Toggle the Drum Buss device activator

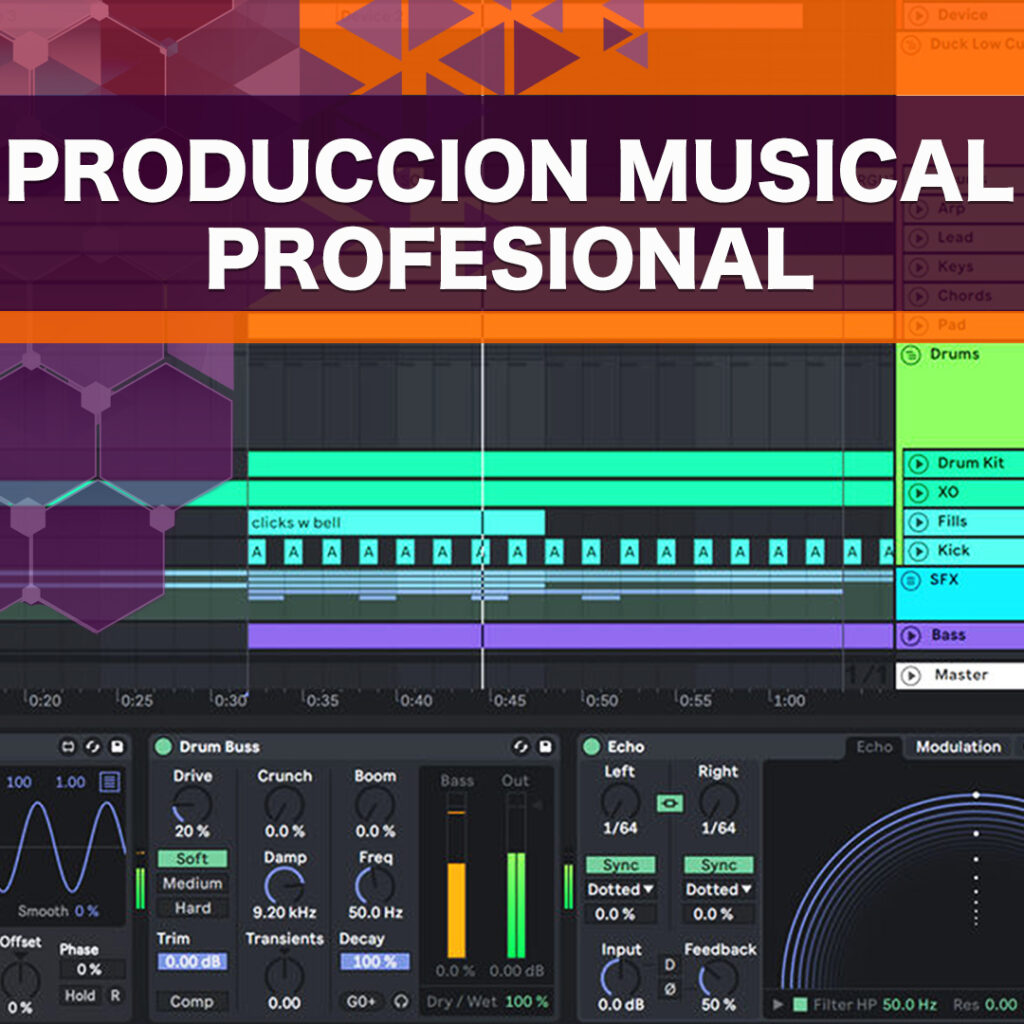(x=163, y=746)
